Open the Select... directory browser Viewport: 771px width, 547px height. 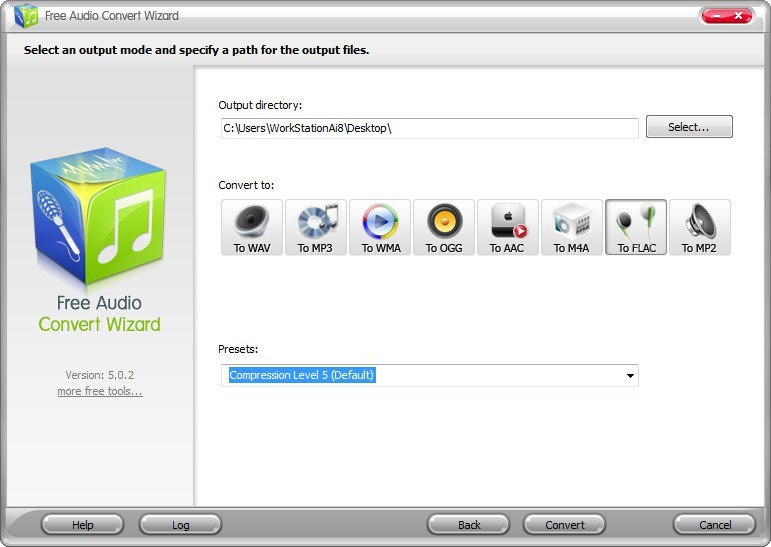[x=689, y=127]
